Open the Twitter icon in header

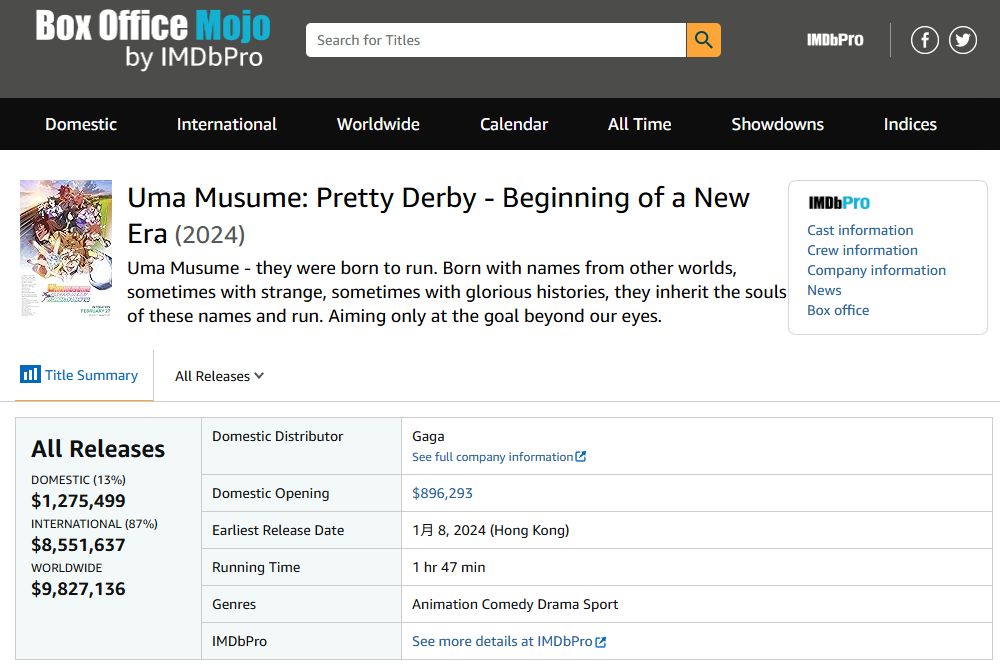click(x=962, y=40)
